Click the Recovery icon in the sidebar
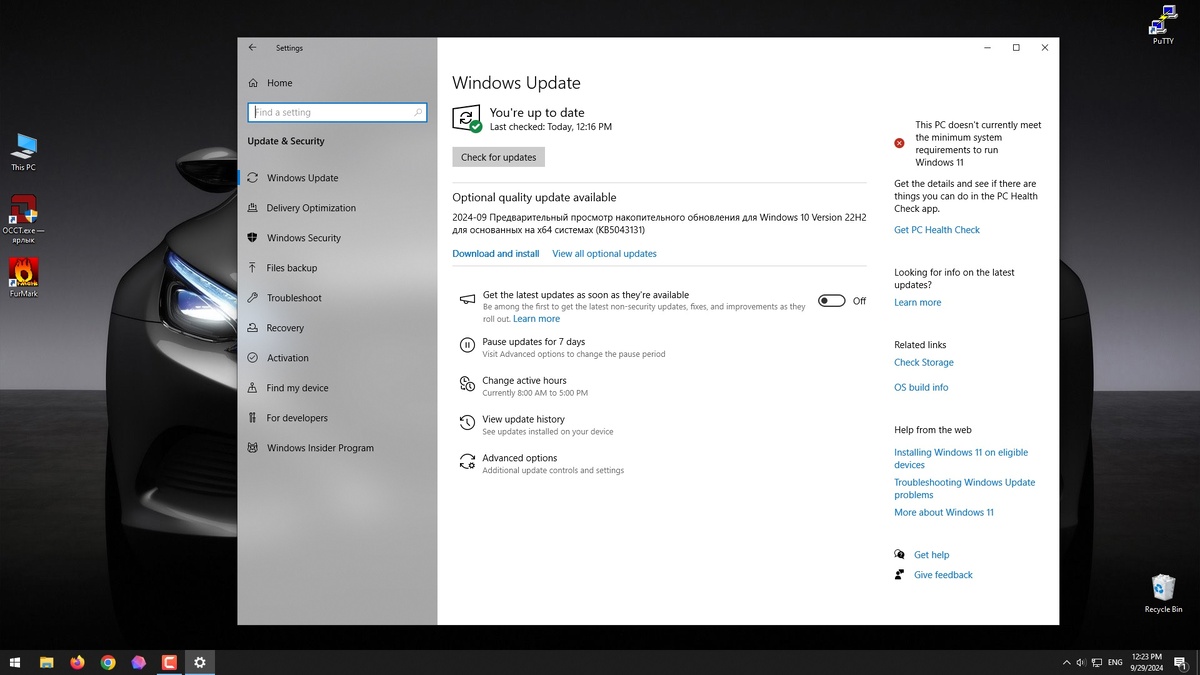 (x=253, y=328)
